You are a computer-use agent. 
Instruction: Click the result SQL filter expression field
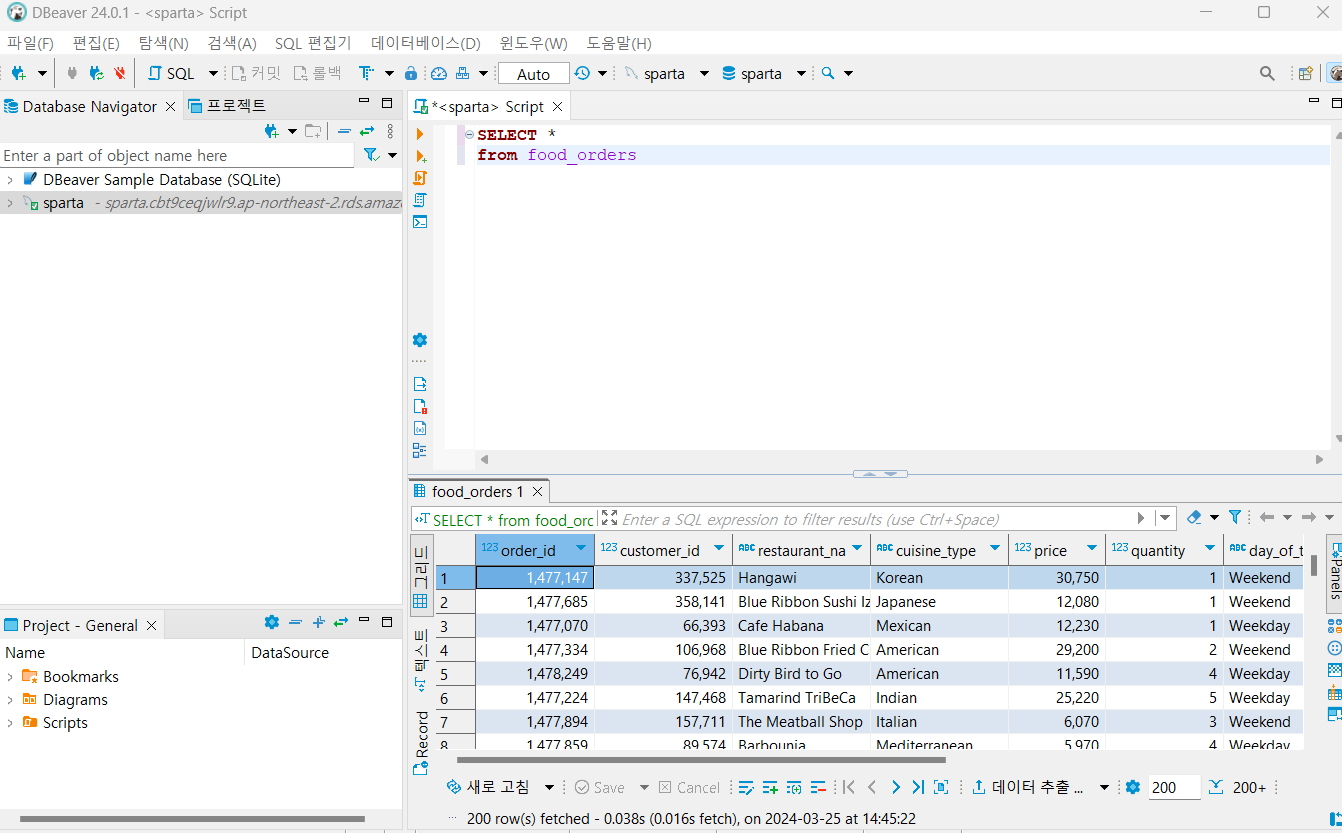tap(877, 519)
